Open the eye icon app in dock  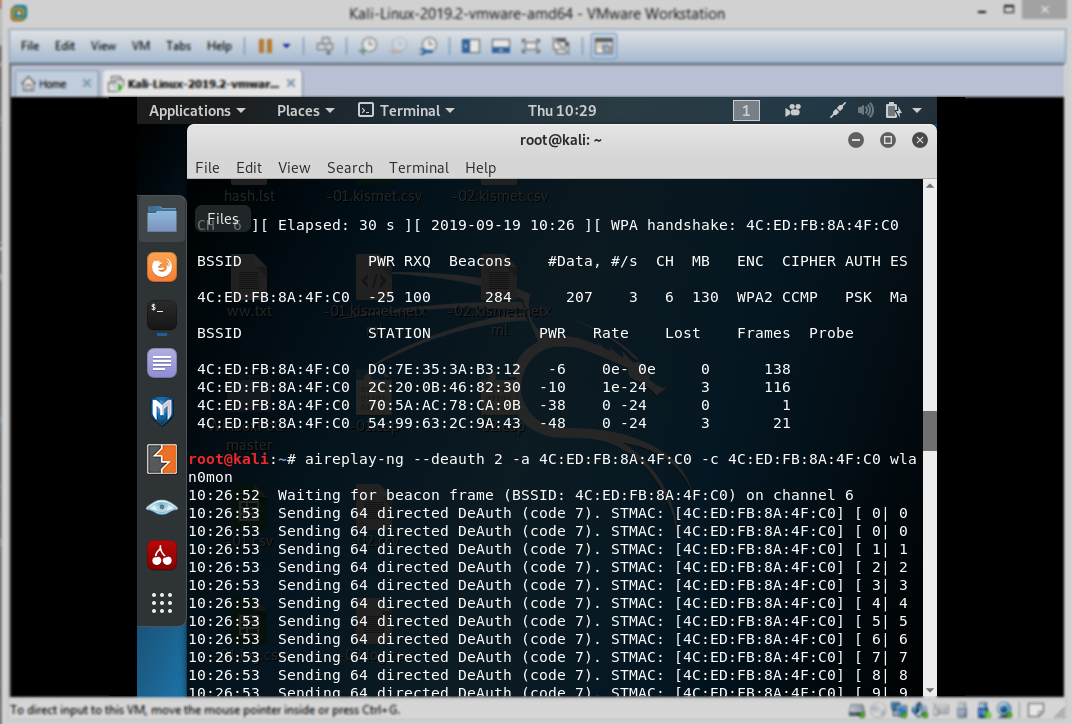click(x=162, y=507)
